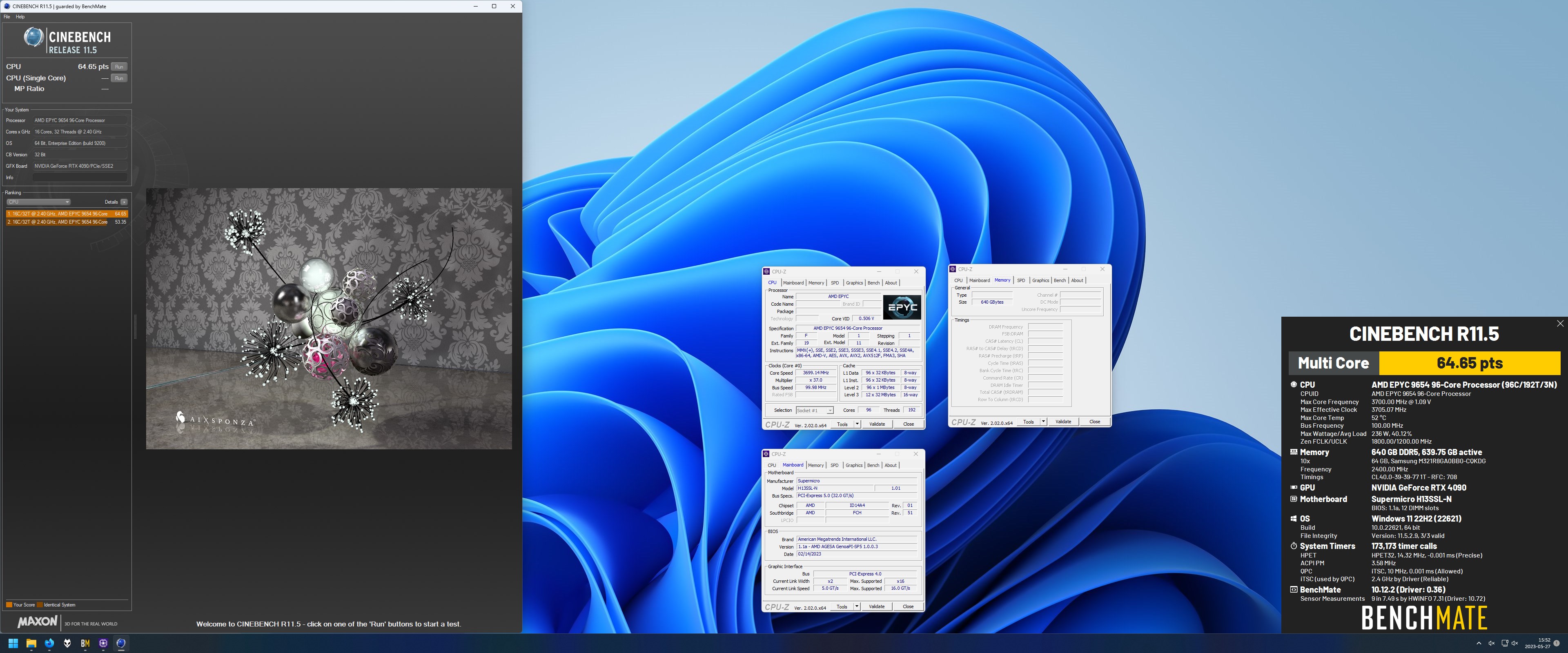Activate the Cinebench taskbar icon
The image size is (1568, 653).
pyautogui.click(x=121, y=643)
